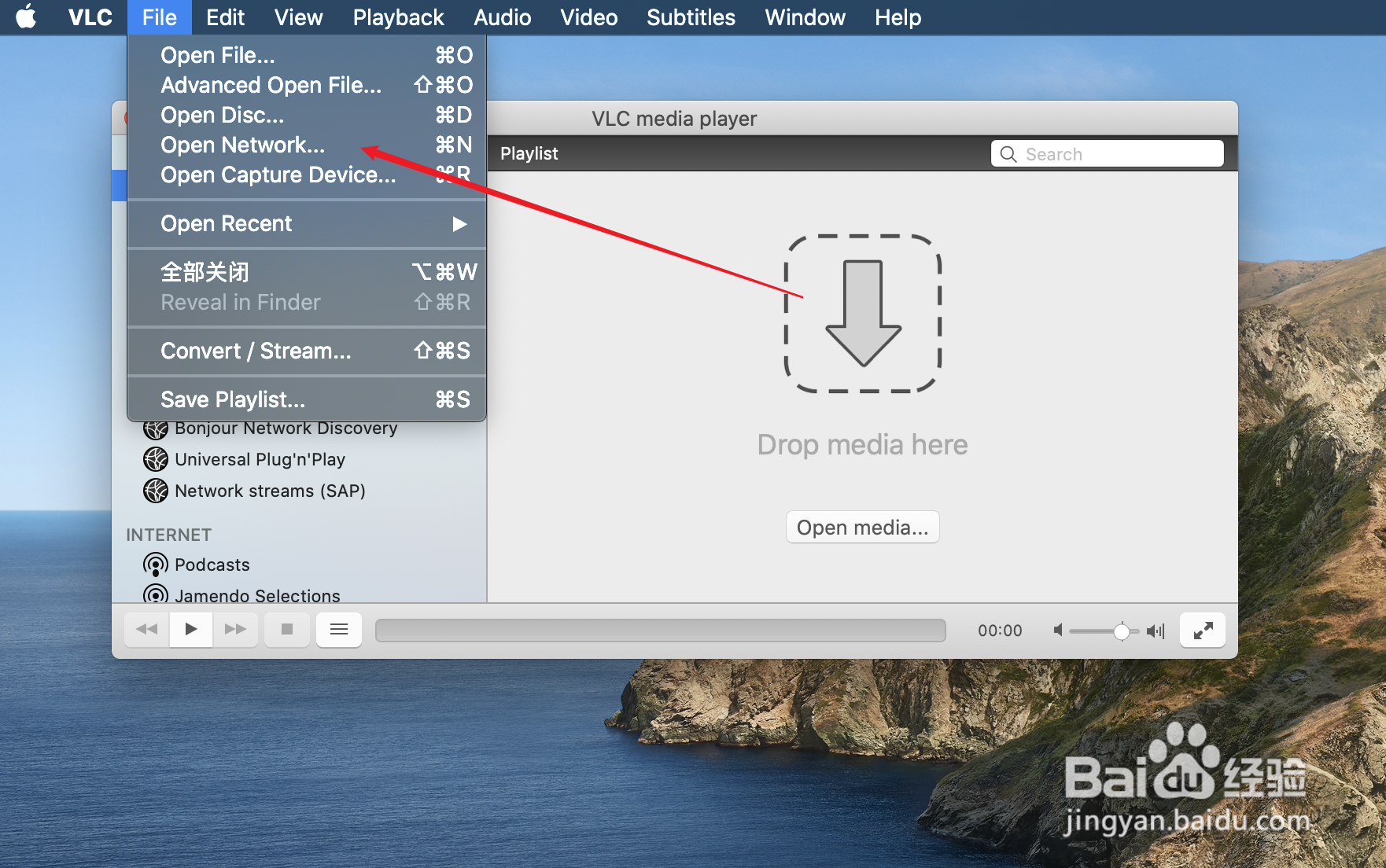Click the Podcasts broadcast icon
The image size is (1386, 868).
pos(156,565)
